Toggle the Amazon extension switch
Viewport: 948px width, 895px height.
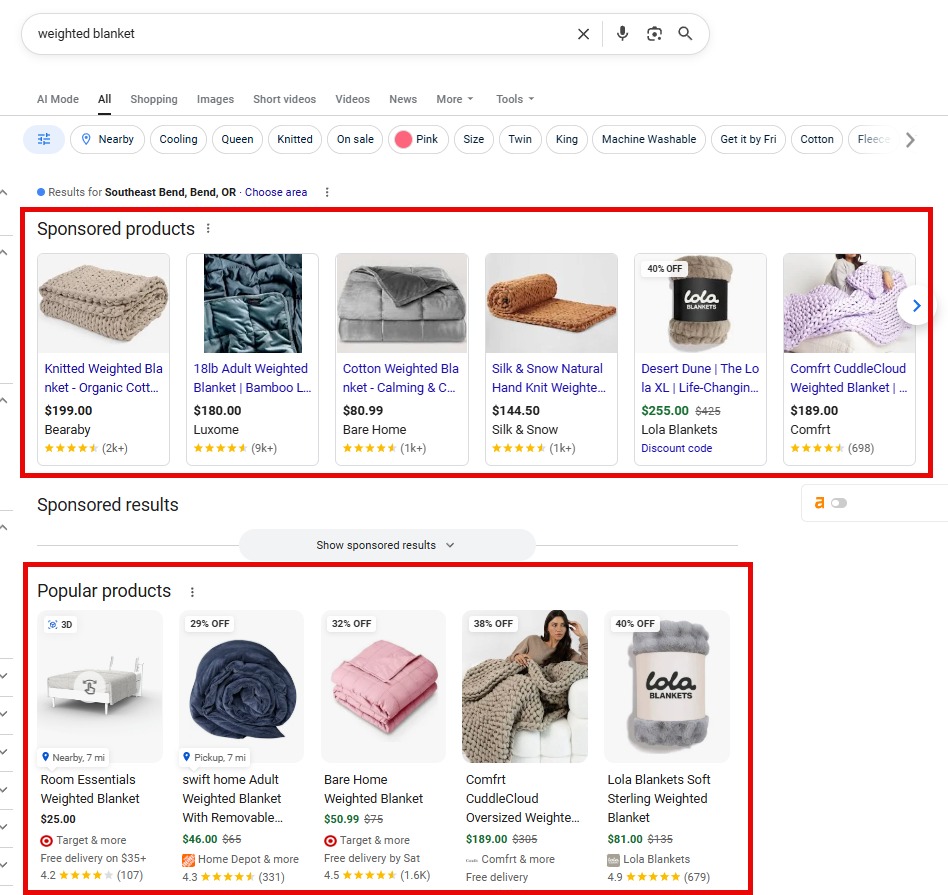pyautogui.click(x=838, y=503)
